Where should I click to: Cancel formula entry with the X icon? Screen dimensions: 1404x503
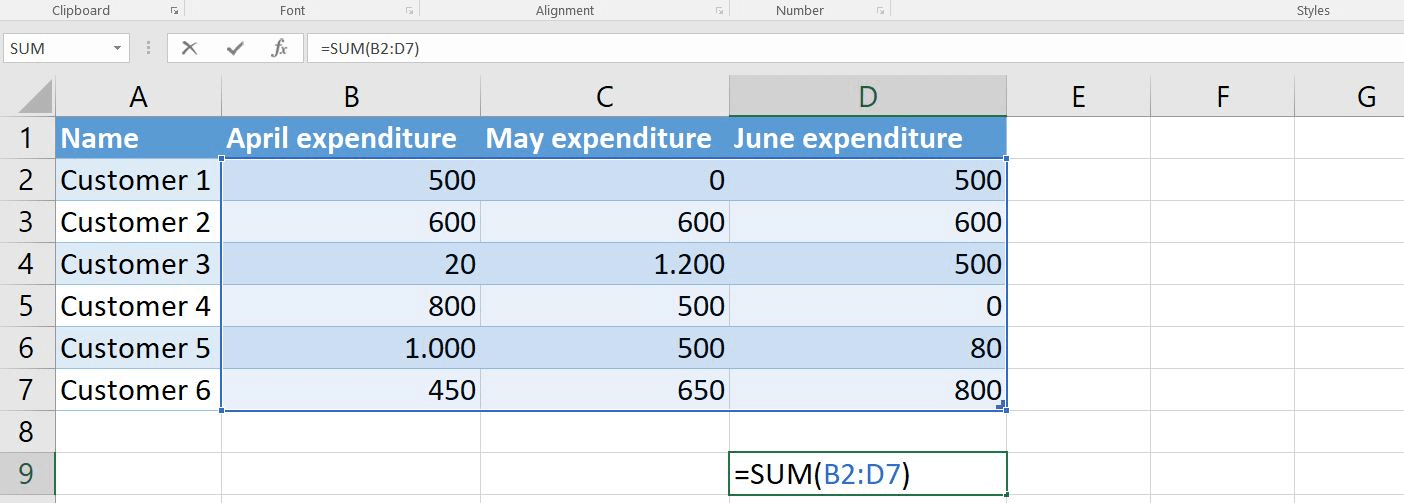pyautogui.click(x=189, y=48)
